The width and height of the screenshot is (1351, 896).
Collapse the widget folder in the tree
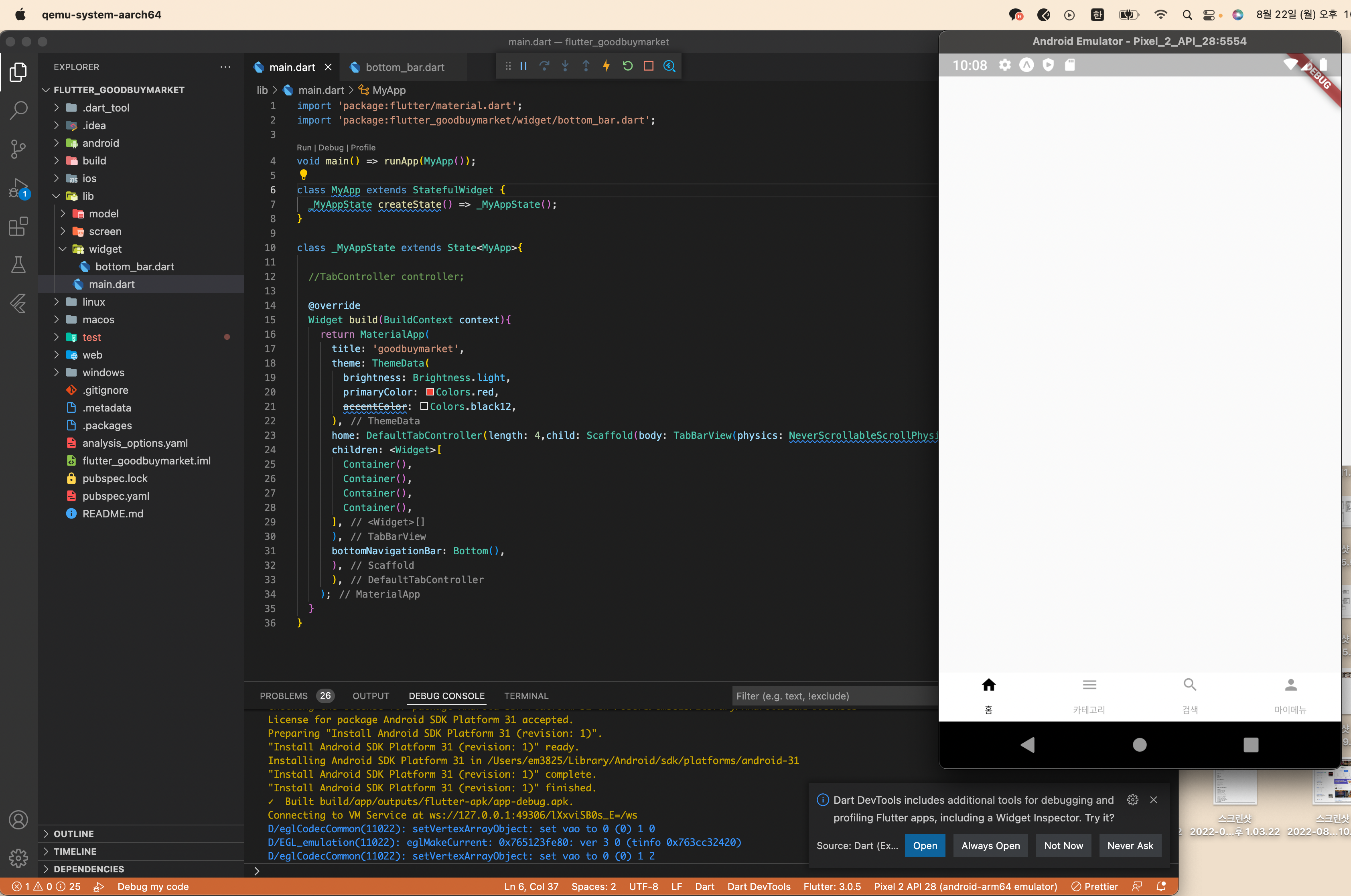(x=105, y=249)
